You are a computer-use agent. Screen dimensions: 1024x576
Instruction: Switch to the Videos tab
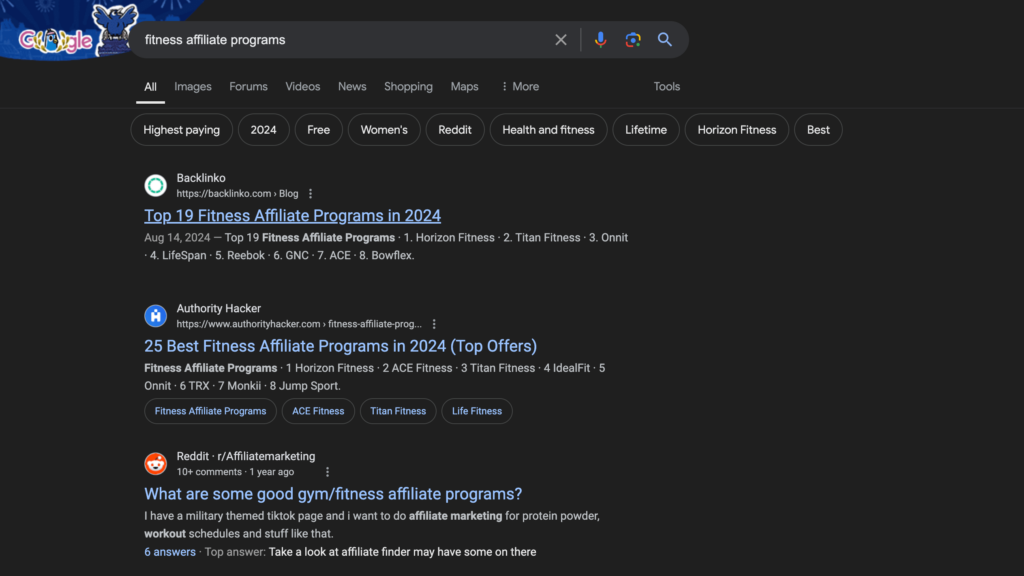(x=303, y=87)
